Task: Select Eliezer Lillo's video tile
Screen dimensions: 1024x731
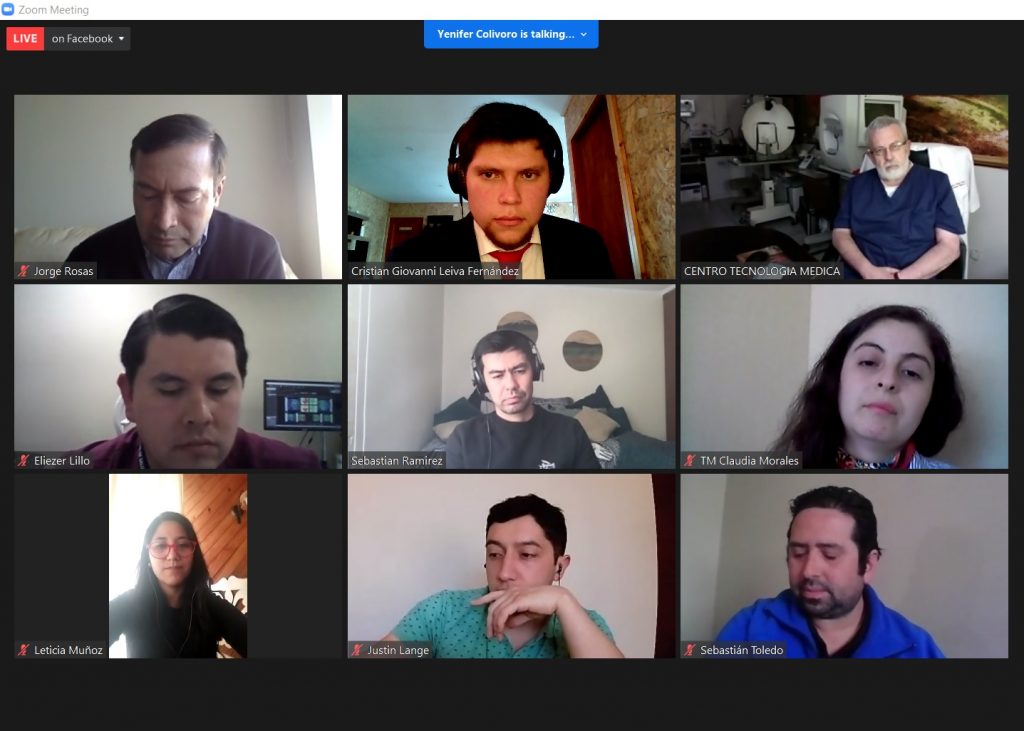Action: click(x=178, y=376)
